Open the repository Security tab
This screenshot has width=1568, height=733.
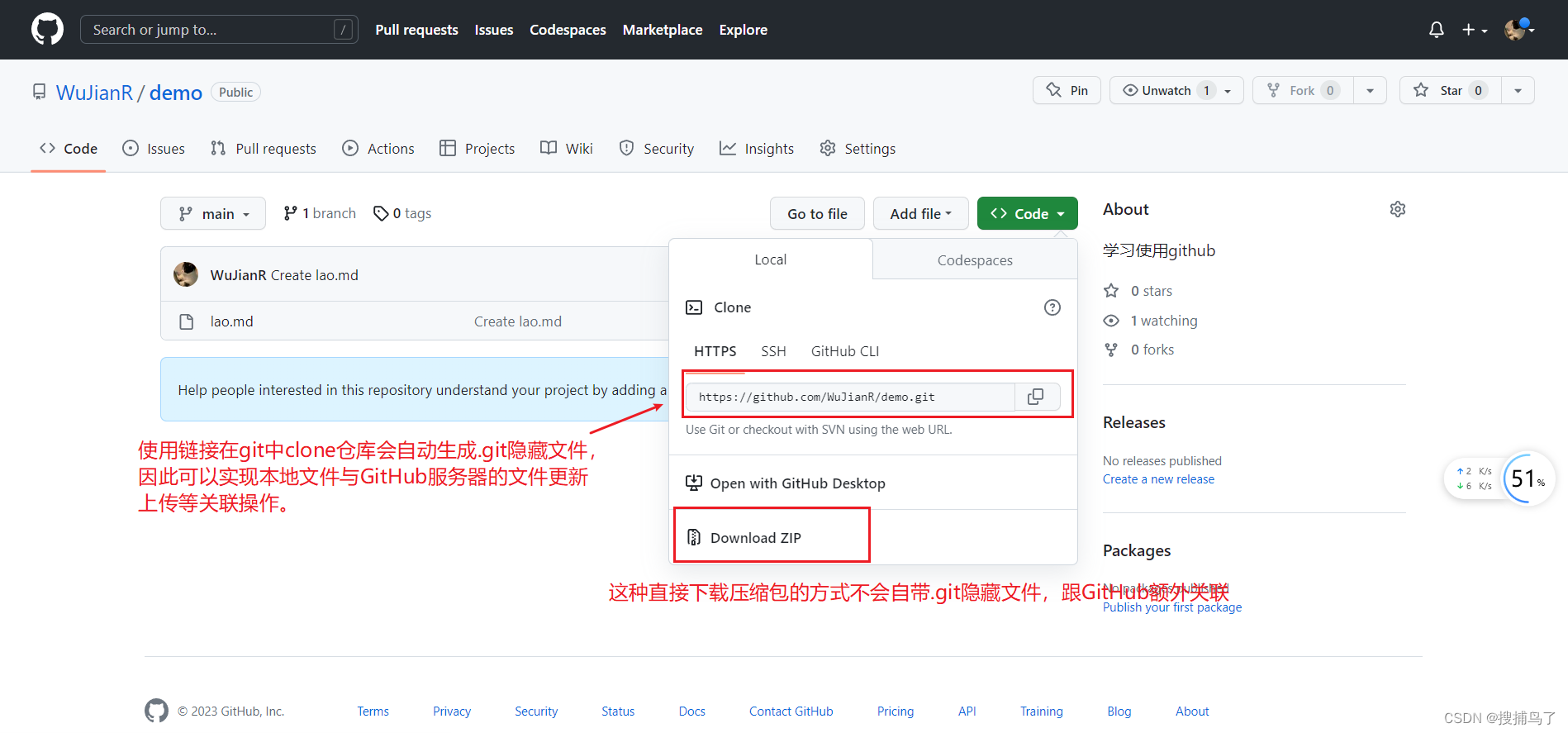tap(657, 148)
